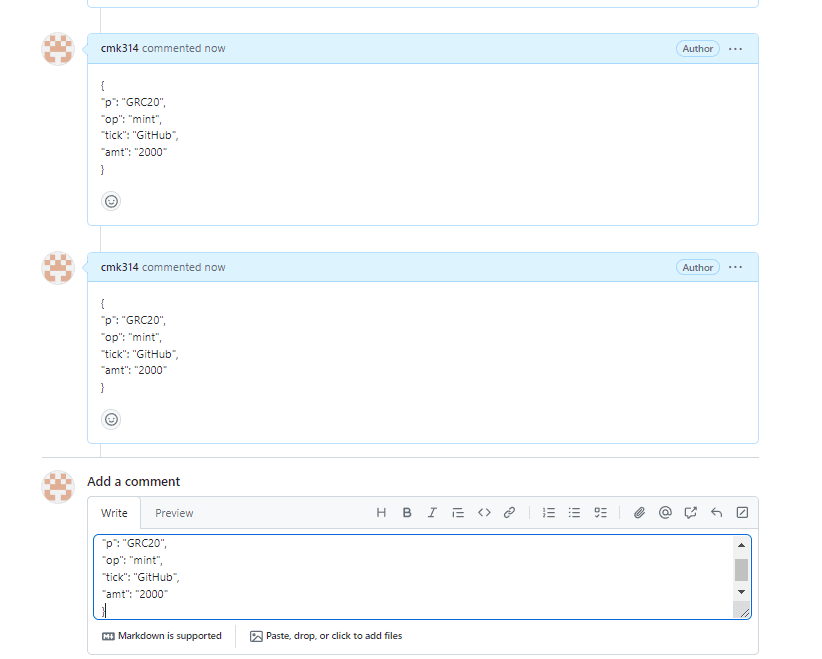The width and height of the screenshot is (822, 659).
Task: Click the avatar beside the last posted comment
Action: (x=58, y=267)
